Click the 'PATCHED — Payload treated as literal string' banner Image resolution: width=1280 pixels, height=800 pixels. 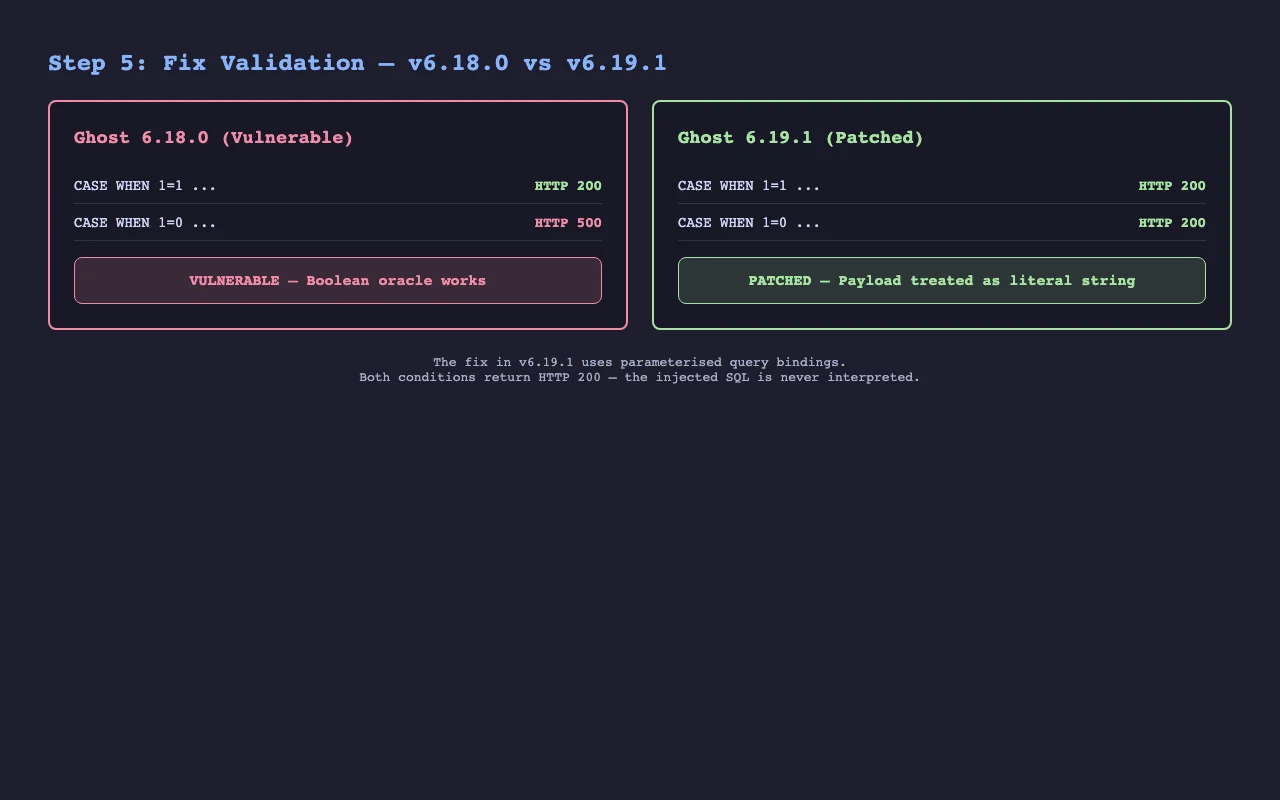[x=942, y=281]
